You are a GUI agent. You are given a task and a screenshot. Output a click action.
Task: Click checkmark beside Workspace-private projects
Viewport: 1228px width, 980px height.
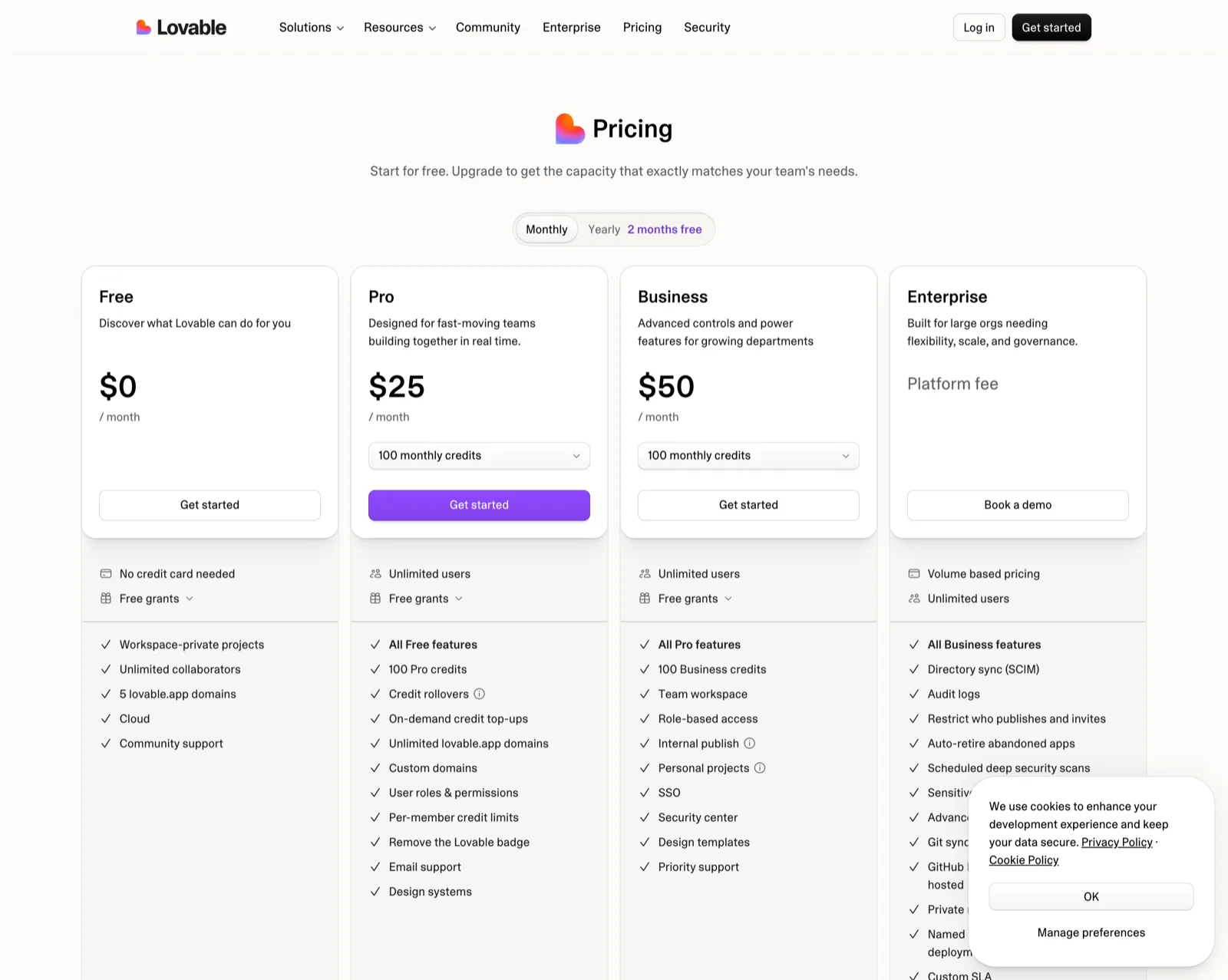pyautogui.click(x=106, y=645)
